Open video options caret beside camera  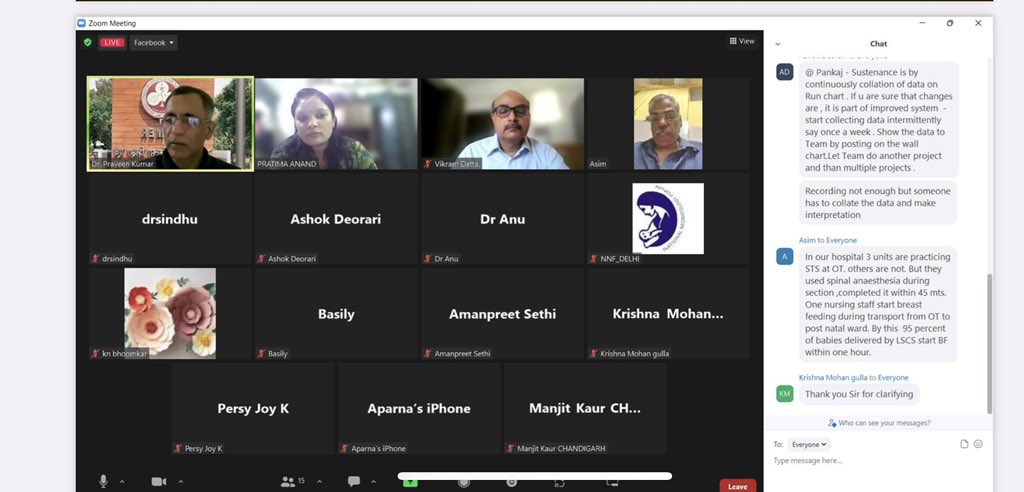(181, 482)
